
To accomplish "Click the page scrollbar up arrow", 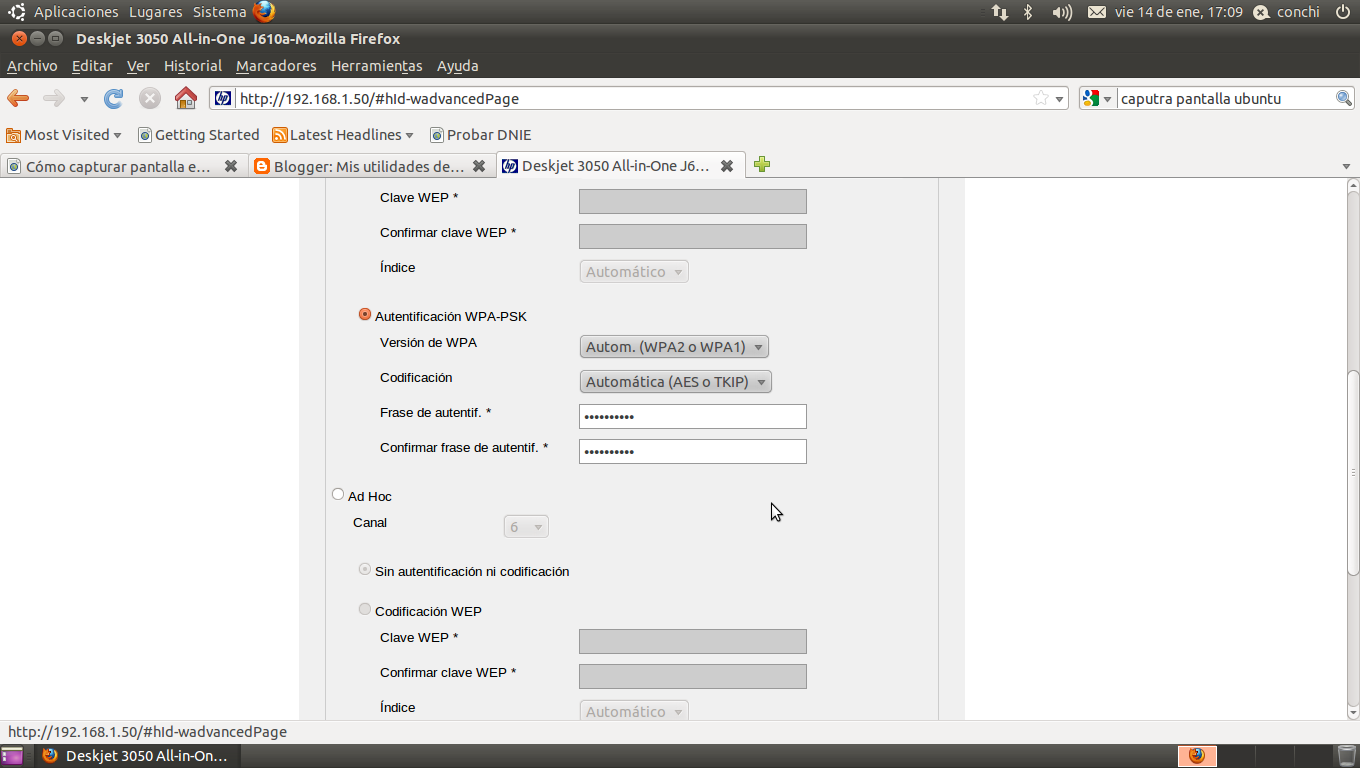I will coord(1353,186).
